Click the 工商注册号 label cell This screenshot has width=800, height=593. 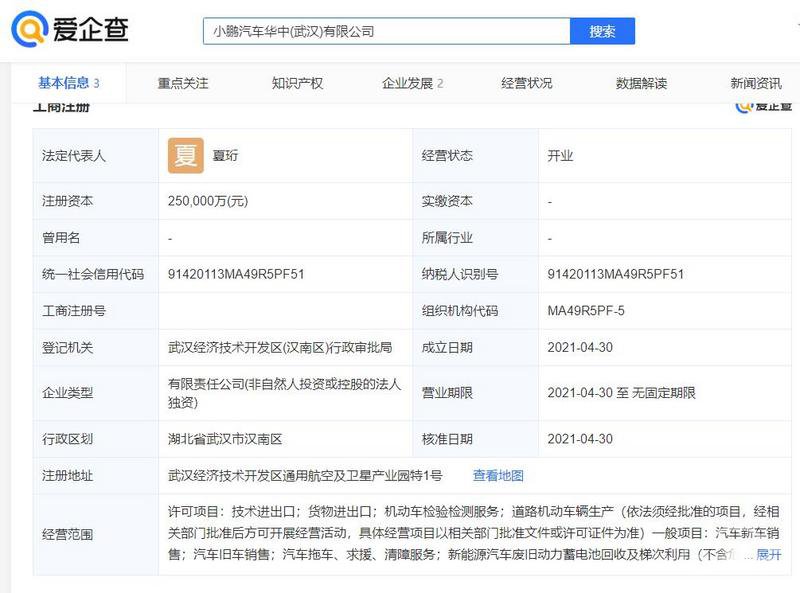coord(95,311)
